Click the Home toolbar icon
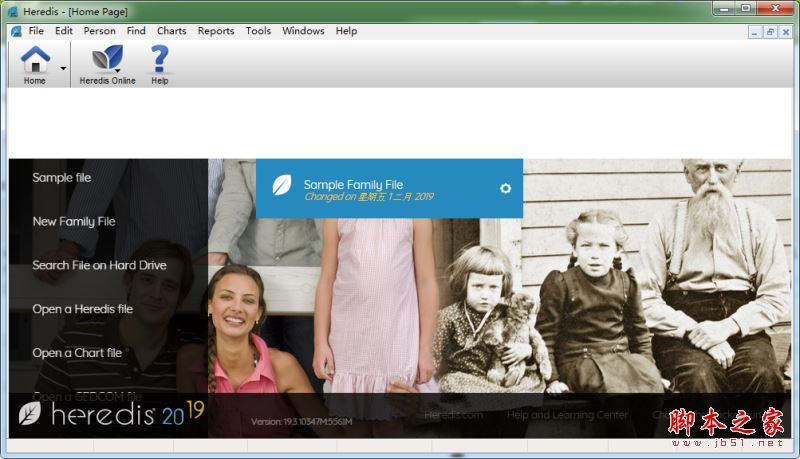The image size is (800, 459). 35,65
